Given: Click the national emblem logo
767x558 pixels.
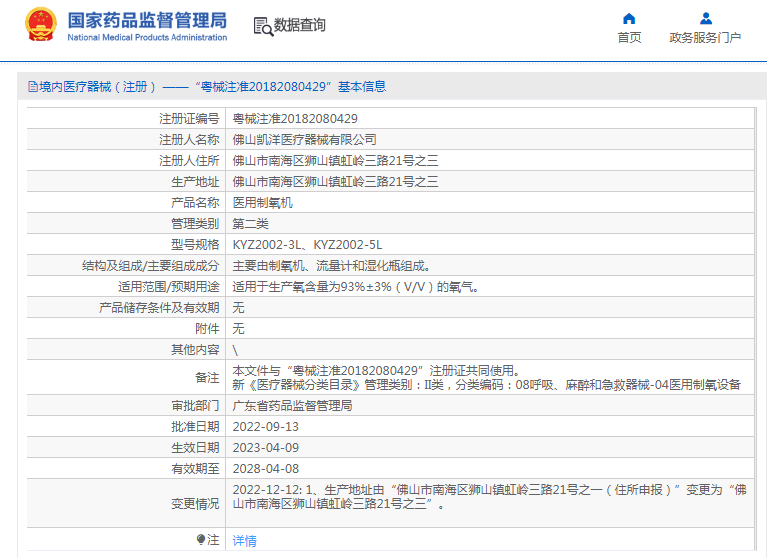Looking at the screenshot, I should 41,24.
